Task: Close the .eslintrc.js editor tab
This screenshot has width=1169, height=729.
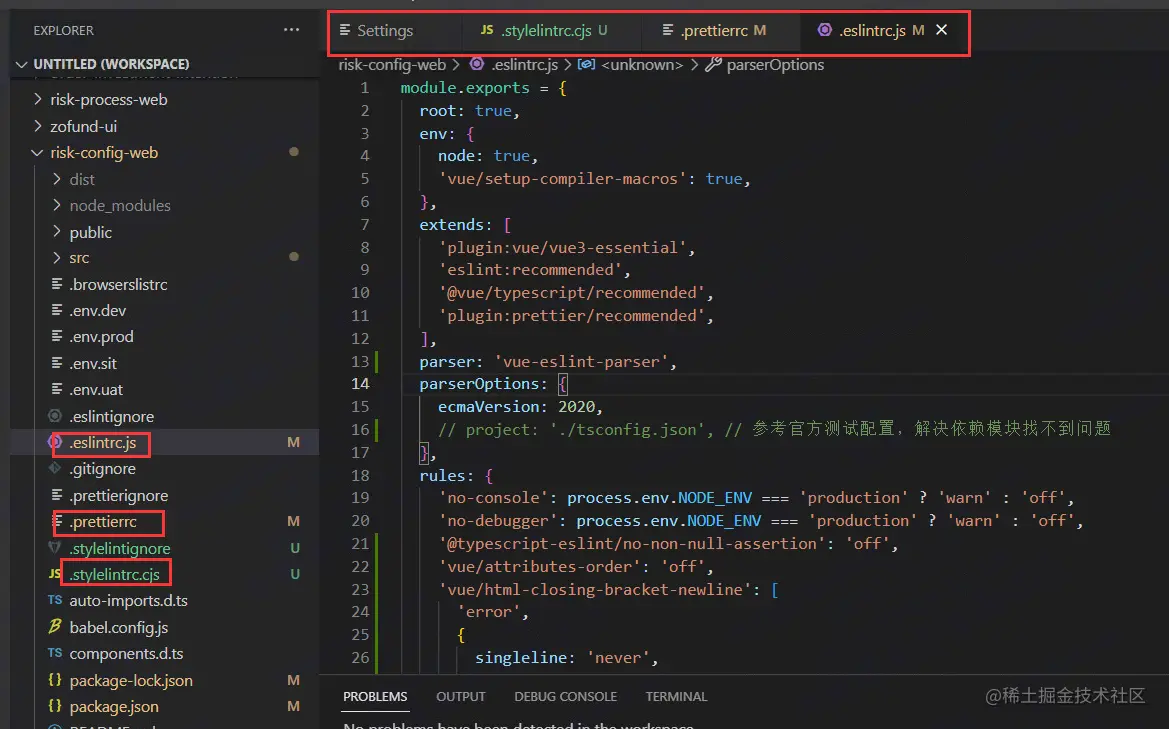Action: (941, 30)
